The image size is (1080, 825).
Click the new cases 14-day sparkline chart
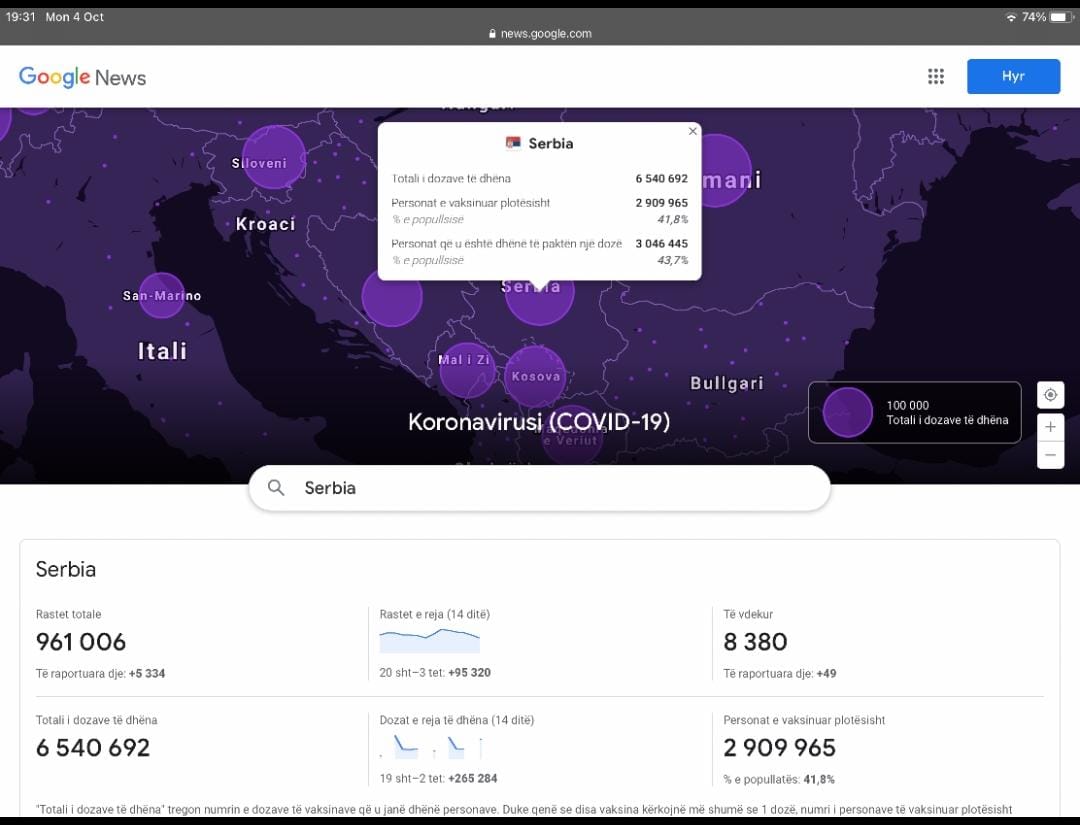coord(430,640)
